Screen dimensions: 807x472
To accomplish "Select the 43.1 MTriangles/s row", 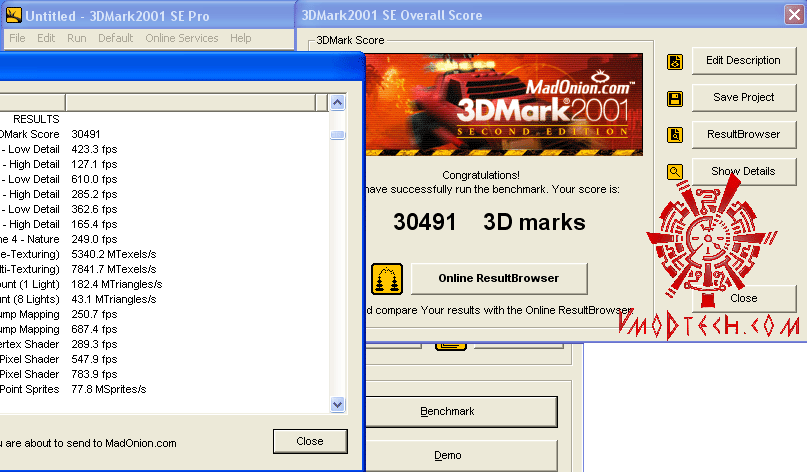I will (x=165, y=299).
